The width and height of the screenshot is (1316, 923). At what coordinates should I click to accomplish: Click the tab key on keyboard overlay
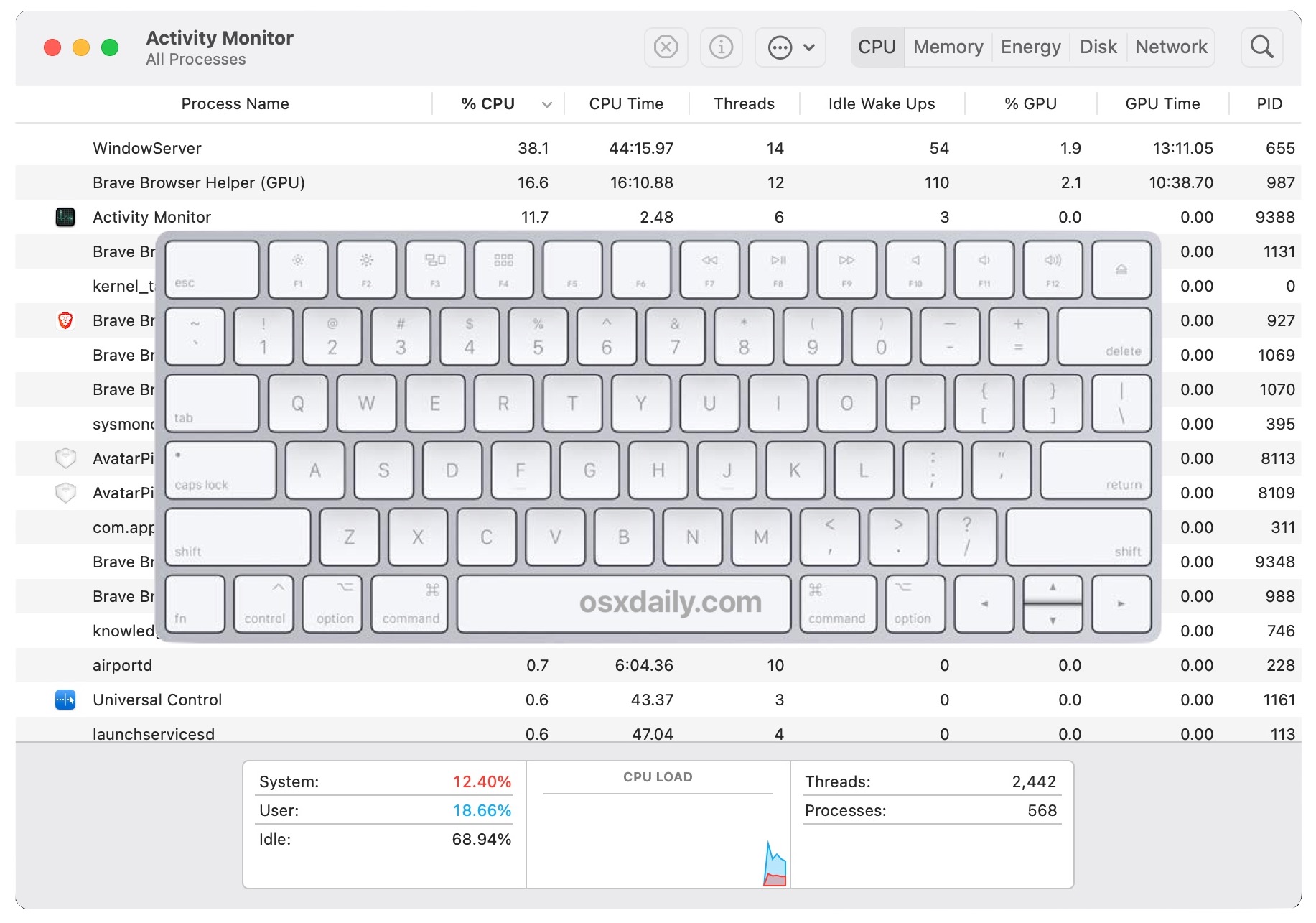213,403
